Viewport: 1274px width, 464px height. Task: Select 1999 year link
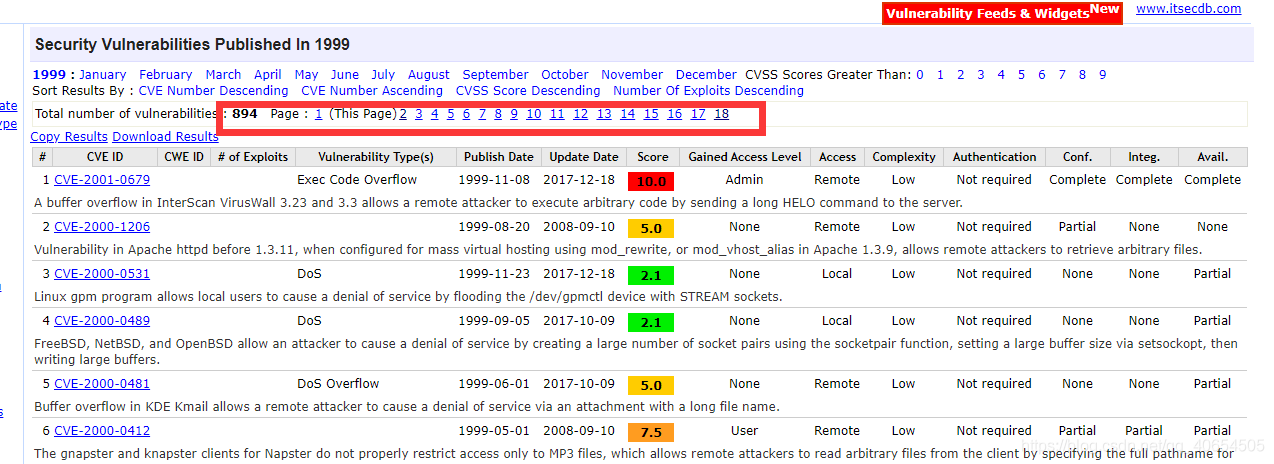coord(48,75)
